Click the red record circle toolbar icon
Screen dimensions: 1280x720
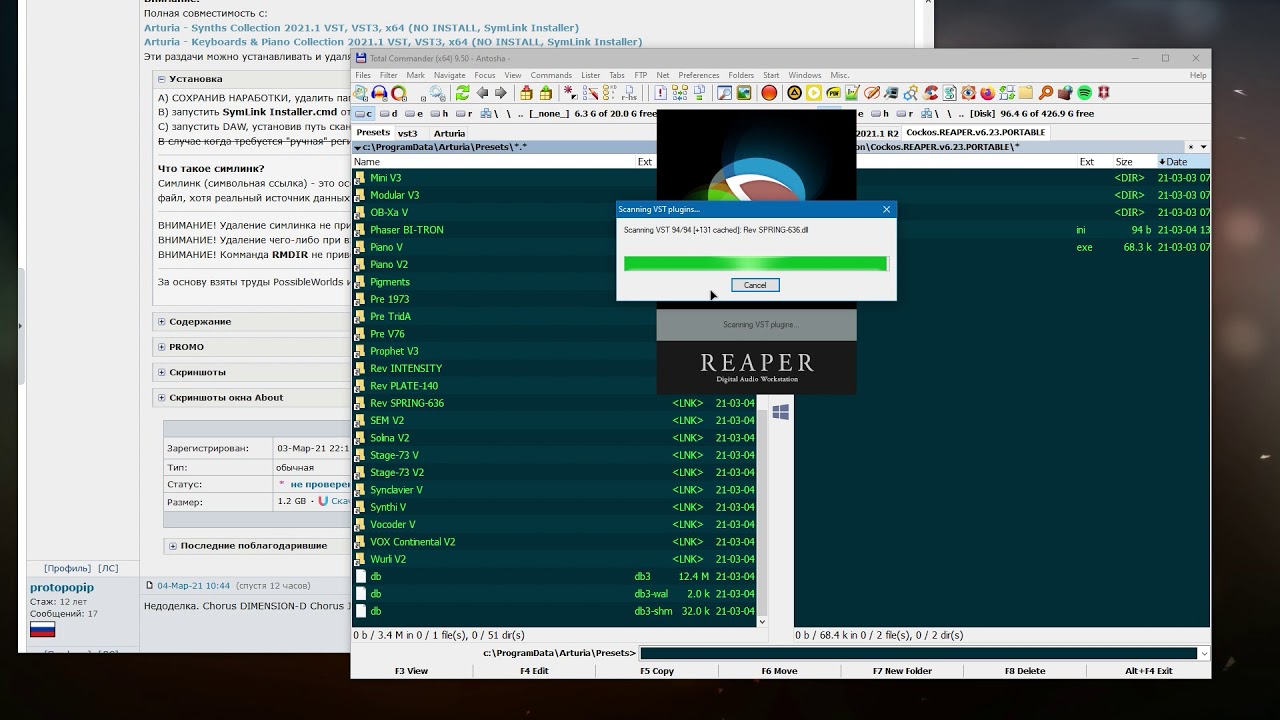tap(769, 93)
